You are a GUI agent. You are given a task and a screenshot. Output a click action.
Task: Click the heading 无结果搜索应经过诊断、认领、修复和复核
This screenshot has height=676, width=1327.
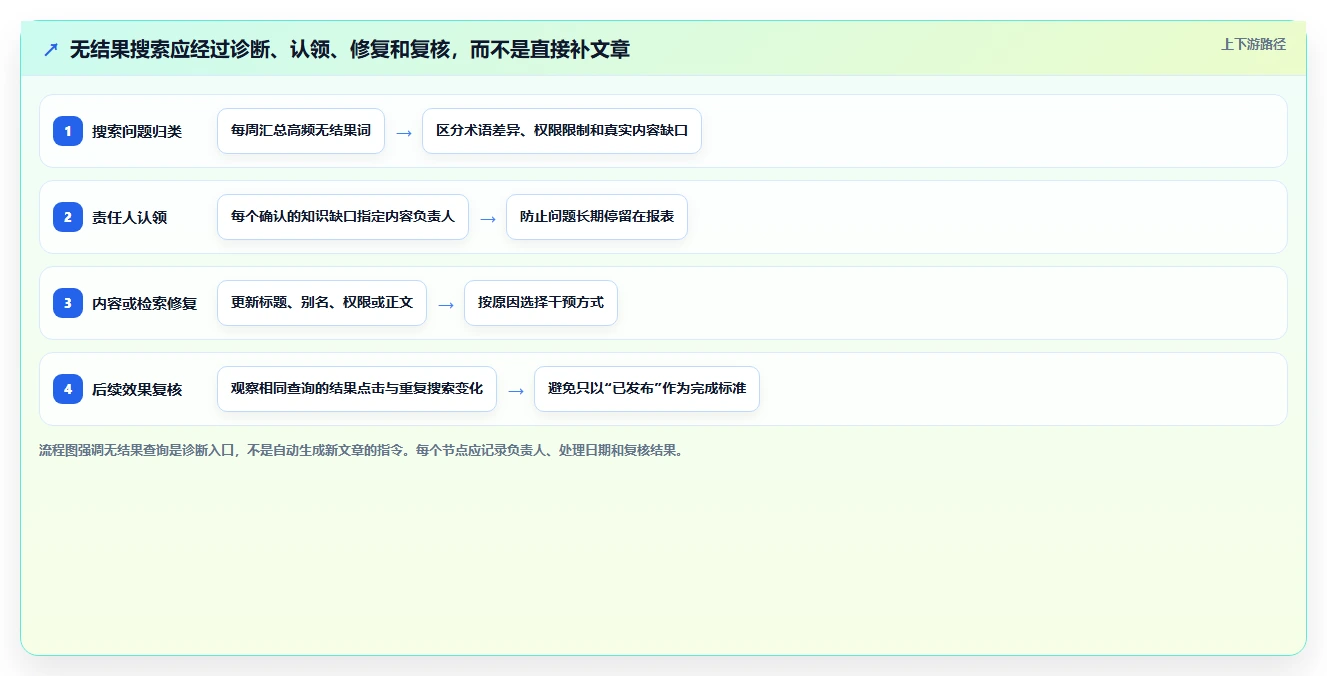[x=350, y=49]
